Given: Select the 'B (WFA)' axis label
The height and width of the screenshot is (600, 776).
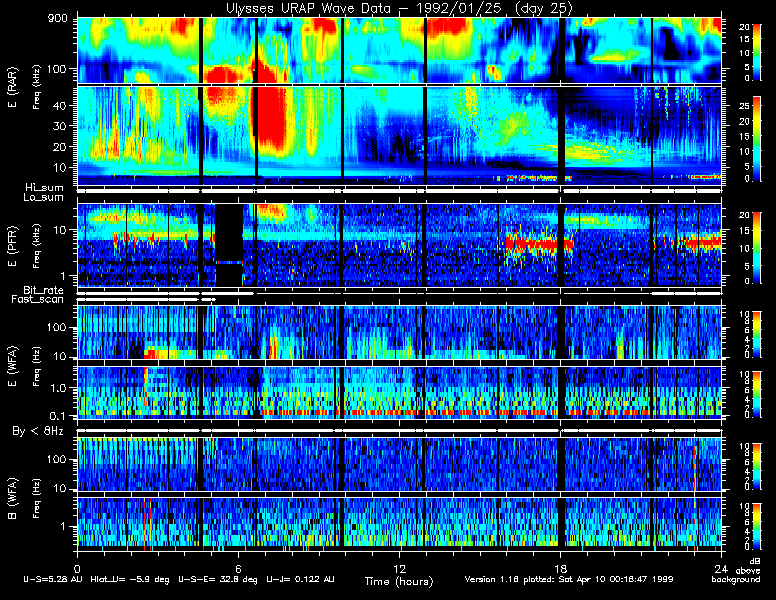Looking at the screenshot, I should tap(13, 499).
